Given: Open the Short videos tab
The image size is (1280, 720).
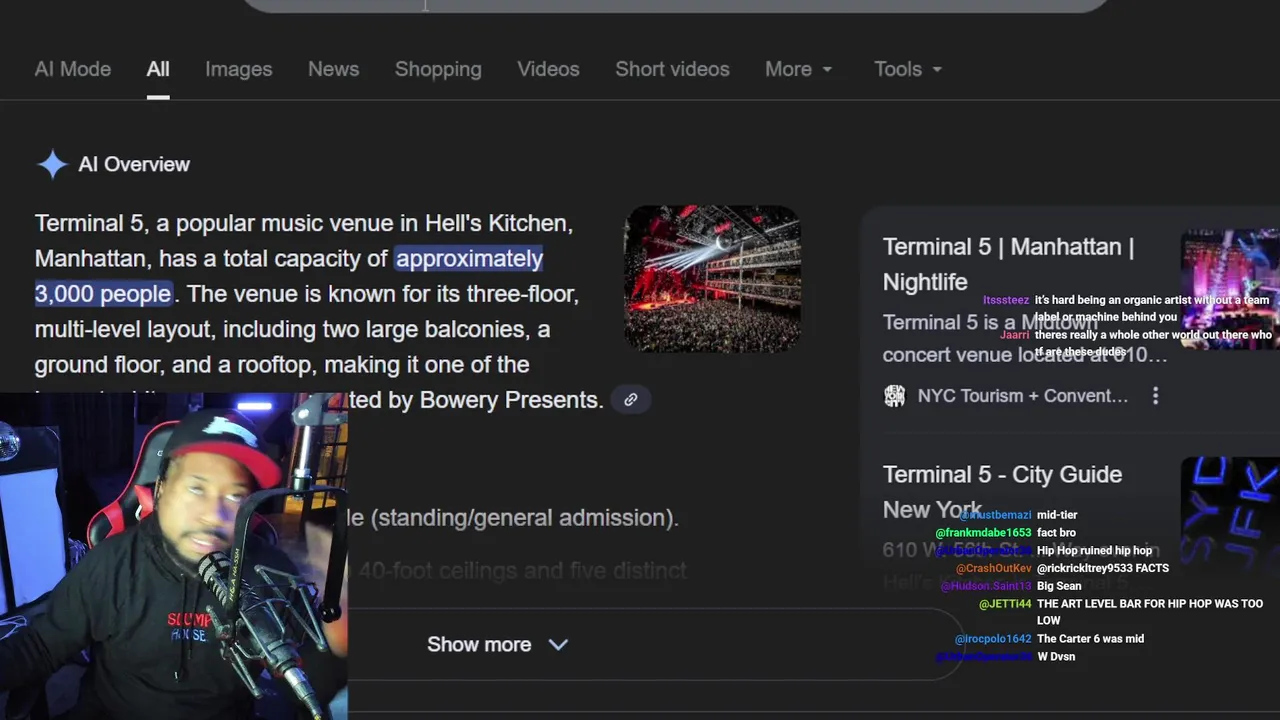Looking at the screenshot, I should 672,69.
